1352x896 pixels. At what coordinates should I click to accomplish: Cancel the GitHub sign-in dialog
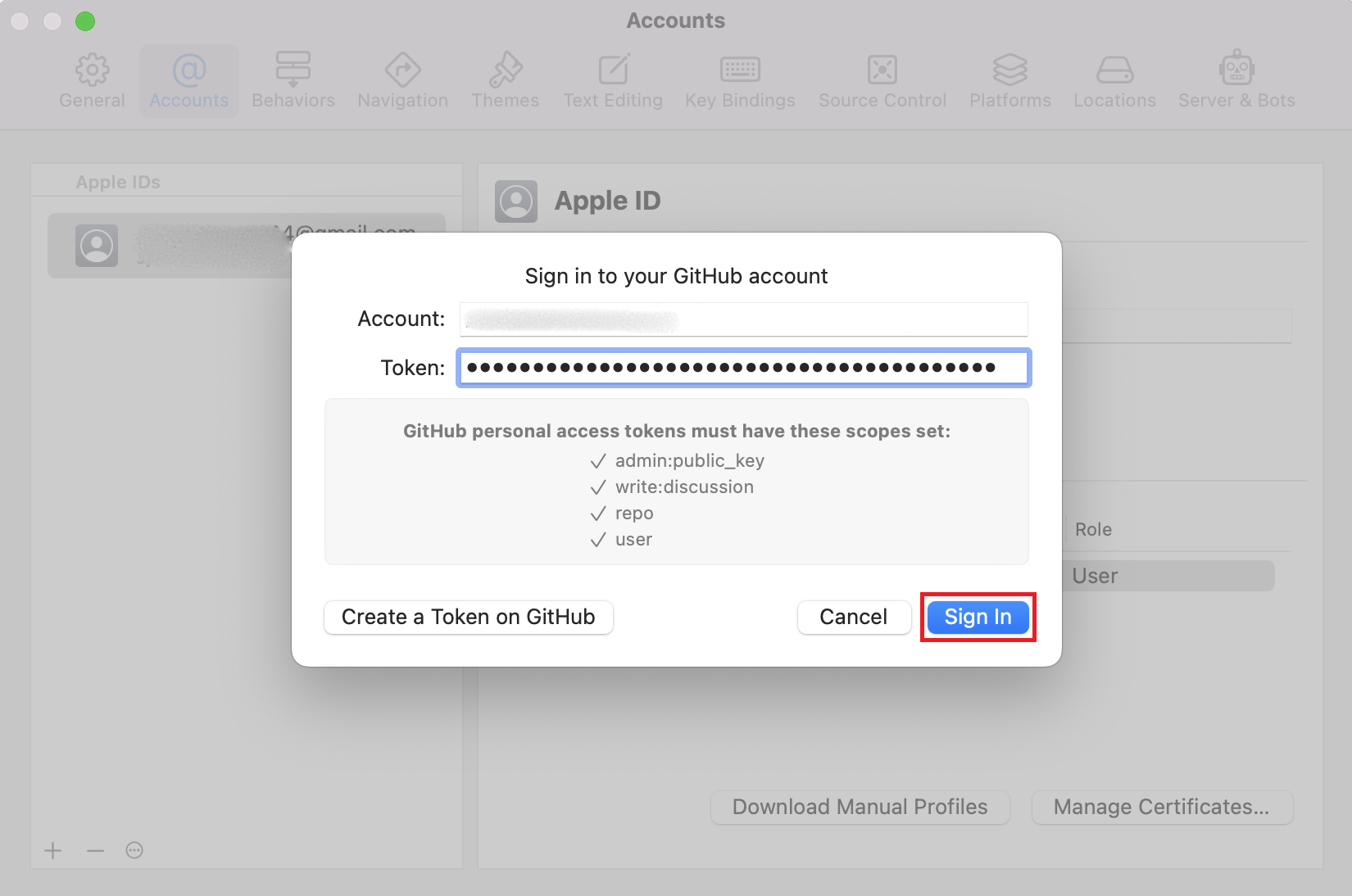pyautogui.click(x=854, y=617)
